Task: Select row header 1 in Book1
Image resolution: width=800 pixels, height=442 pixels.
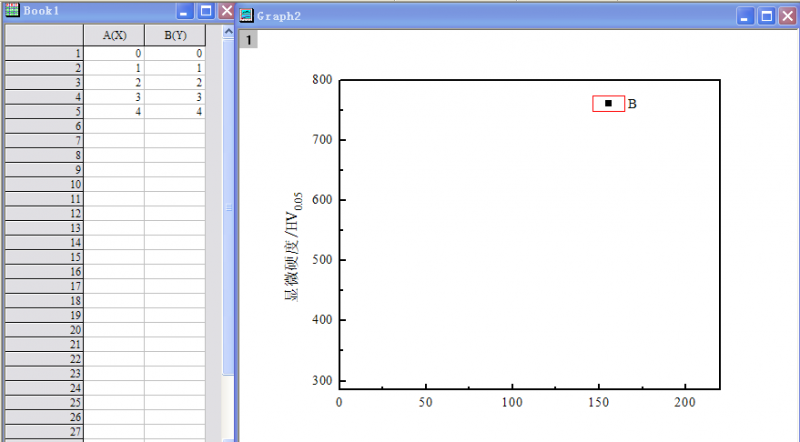Action: [44, 54]
